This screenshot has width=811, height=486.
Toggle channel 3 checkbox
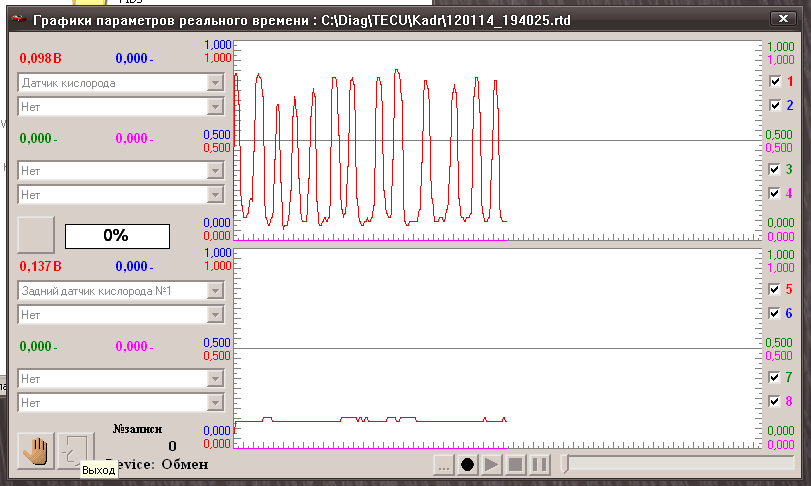pos(774,169)
